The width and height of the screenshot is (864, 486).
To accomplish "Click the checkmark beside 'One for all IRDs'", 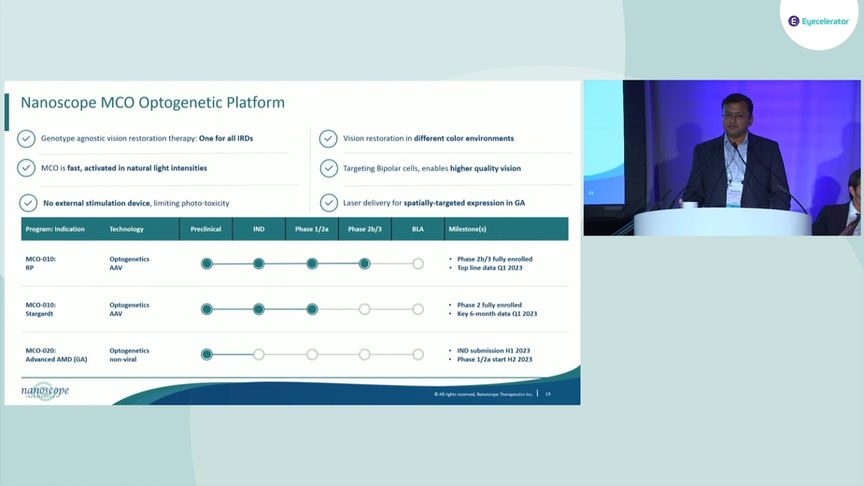I will (26, 139).
